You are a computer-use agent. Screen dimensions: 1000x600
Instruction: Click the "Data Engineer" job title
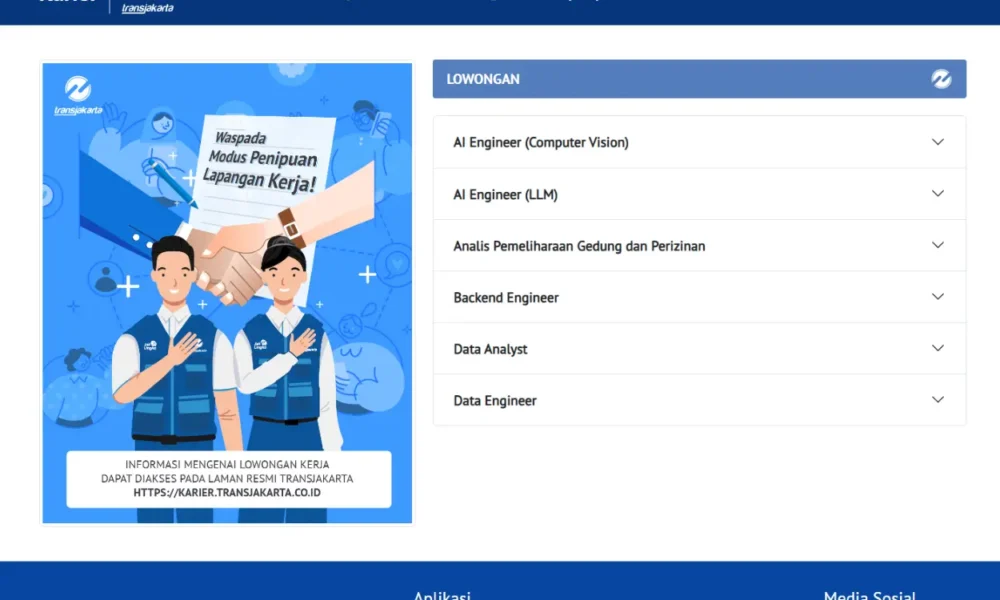[495, 401]
